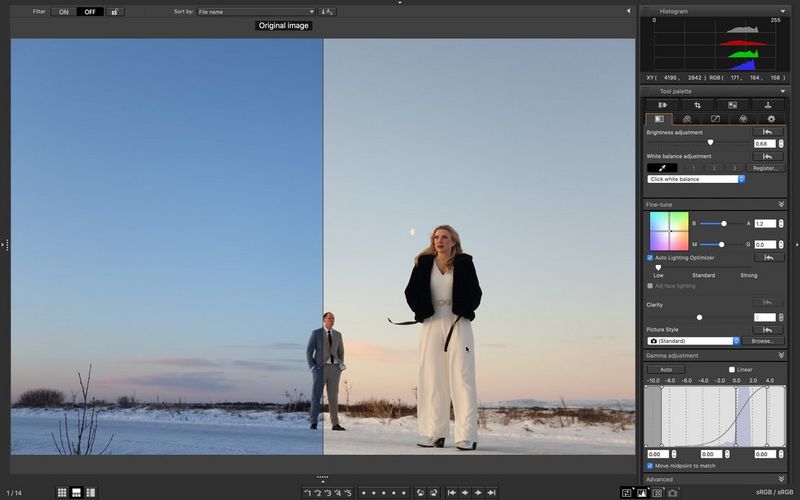The image size is (800, 500).
Task: Go to the next image arrow
Action: click(x=479, y=493)
